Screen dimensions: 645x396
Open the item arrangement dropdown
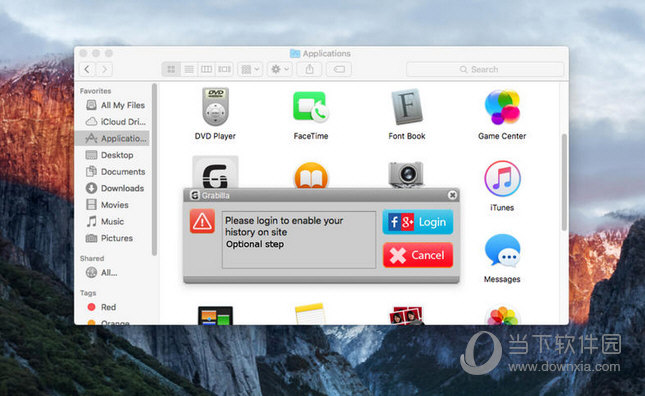point(250,69)
